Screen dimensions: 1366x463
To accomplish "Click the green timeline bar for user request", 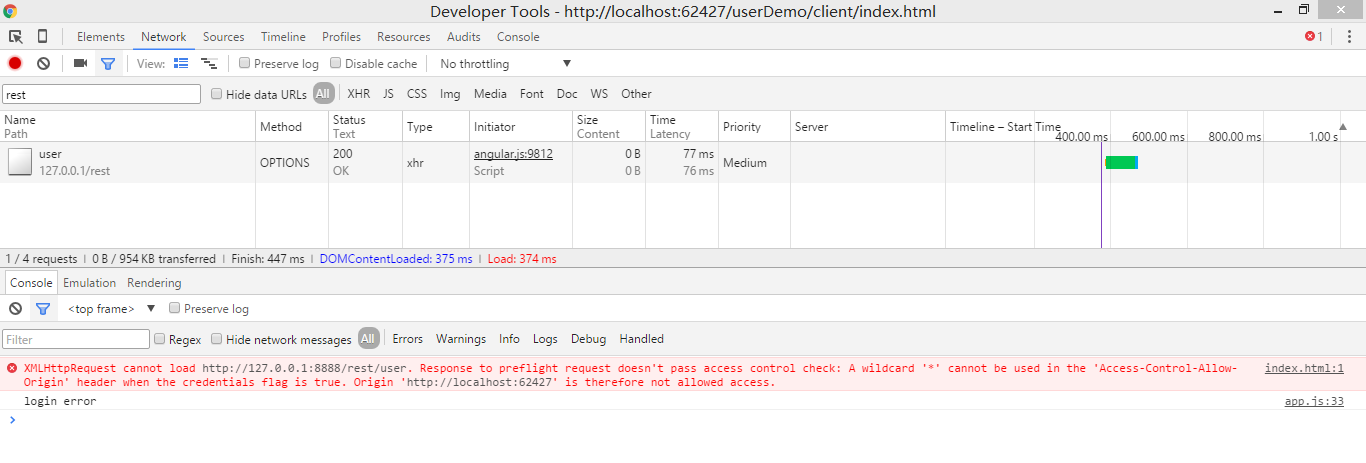I will pos(1120,163).
